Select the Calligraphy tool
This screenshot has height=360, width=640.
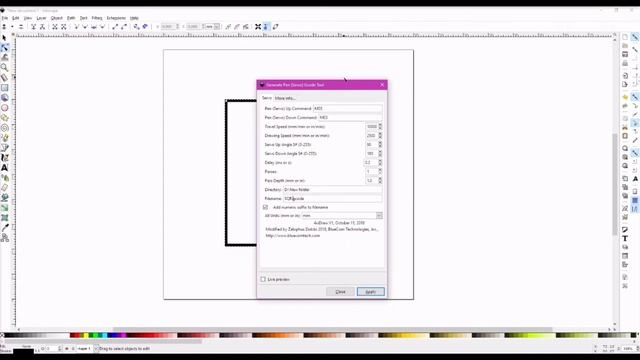coord(4,158)
